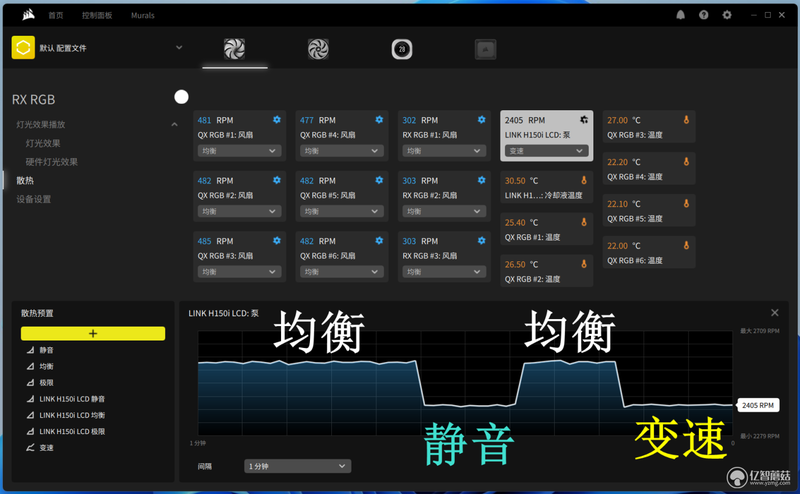Open preset dropdown for RX RGB #3 fan
Screen dimensions: 800x494
coord(444,271)
